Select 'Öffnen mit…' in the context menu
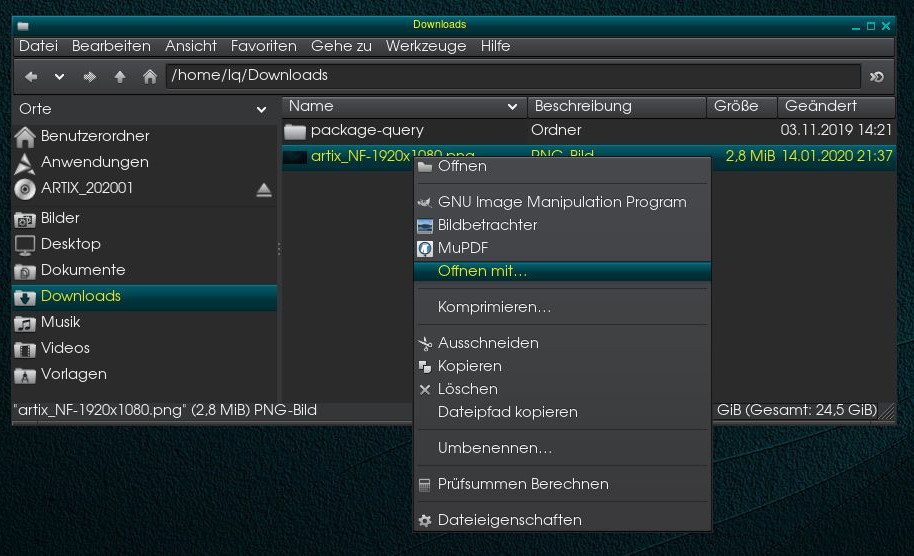The height and width of the screenshot is (556, 914). (x=482, y=271)
